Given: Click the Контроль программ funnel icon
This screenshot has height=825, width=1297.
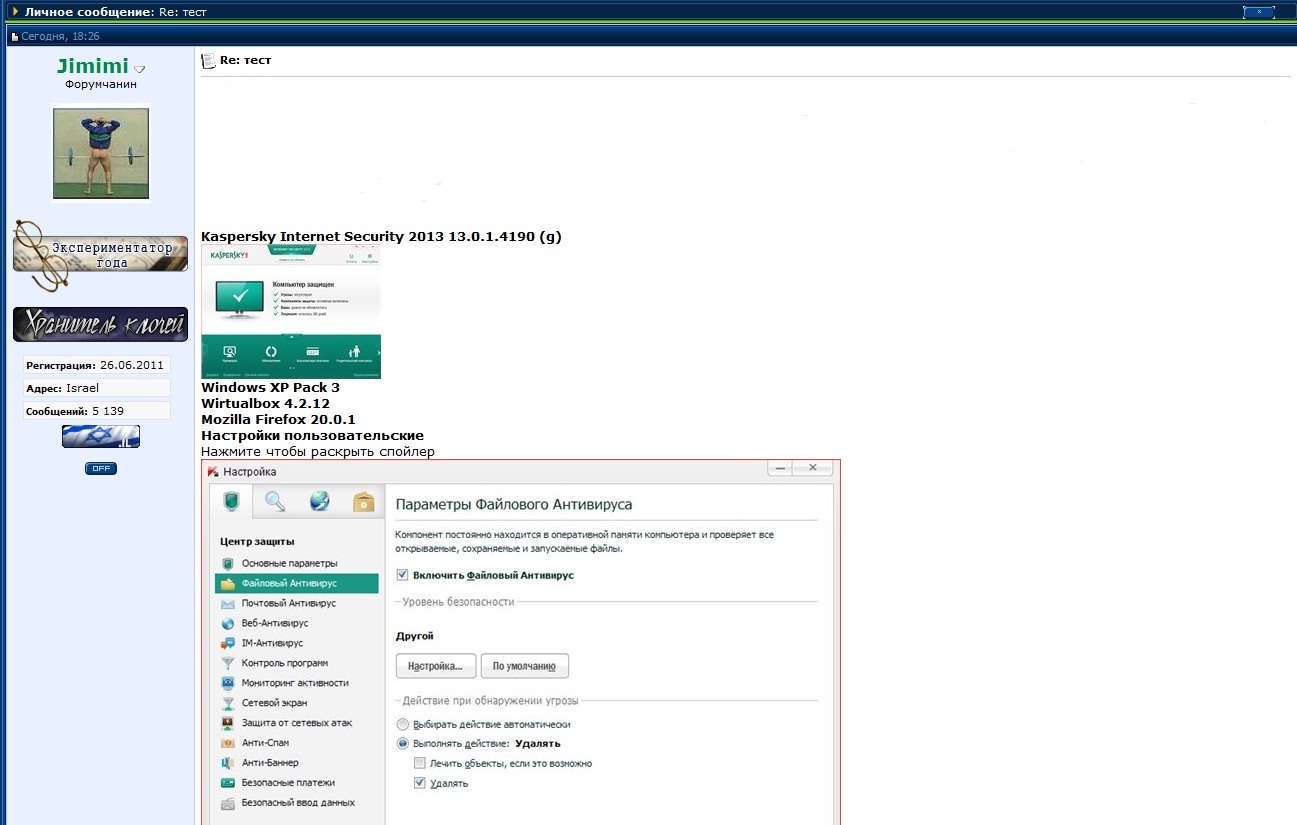Looking at the screenshot, I should 227,664.
